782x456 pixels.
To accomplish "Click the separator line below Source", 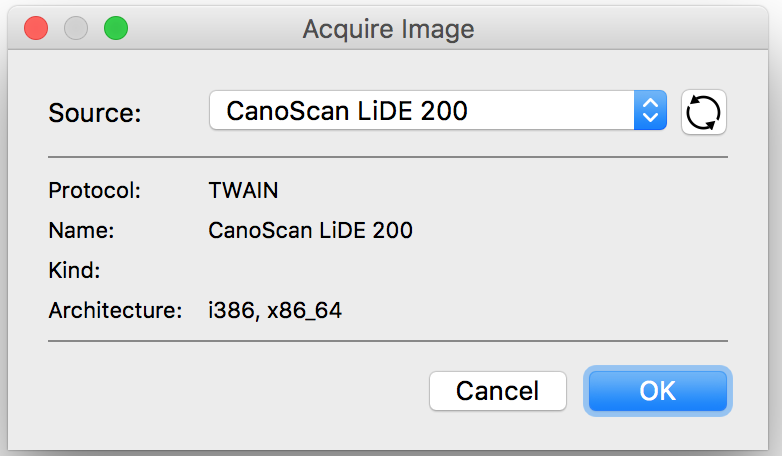I will pyautogui.click(x=388, y=157).
